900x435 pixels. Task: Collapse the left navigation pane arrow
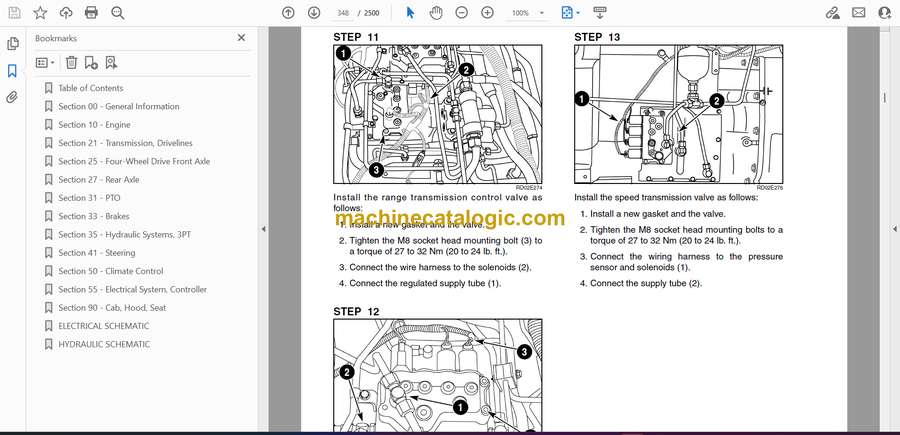(263, 229)
